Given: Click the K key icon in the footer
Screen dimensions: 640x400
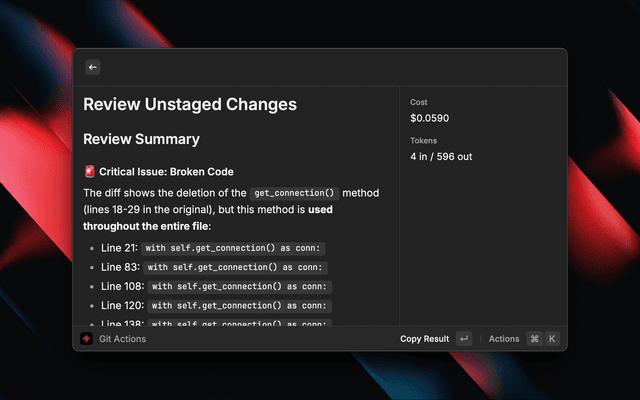Looking at the screenshot, I should (551, 339).
